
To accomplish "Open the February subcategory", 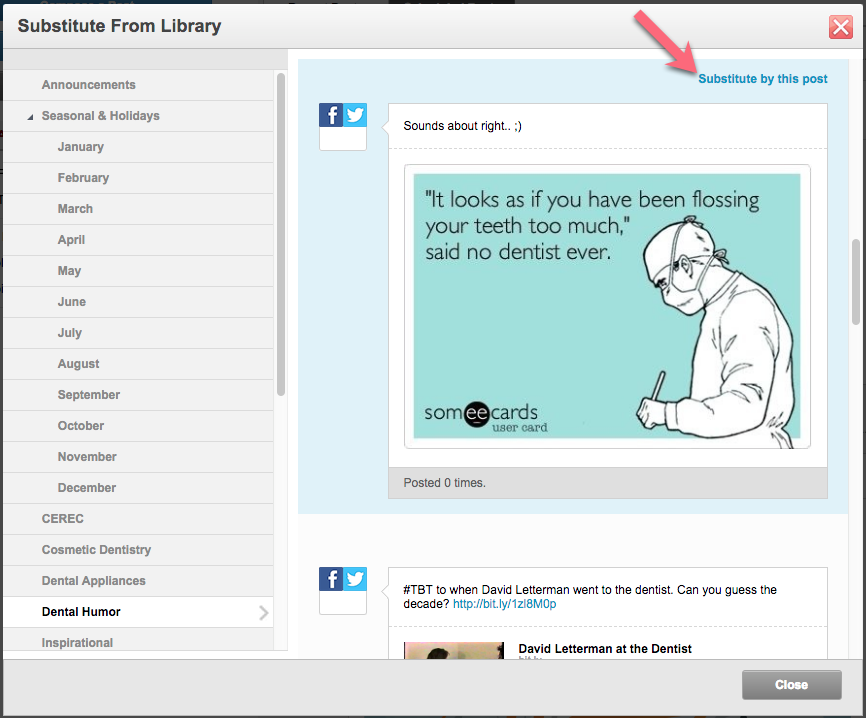I will coord(138,178).
